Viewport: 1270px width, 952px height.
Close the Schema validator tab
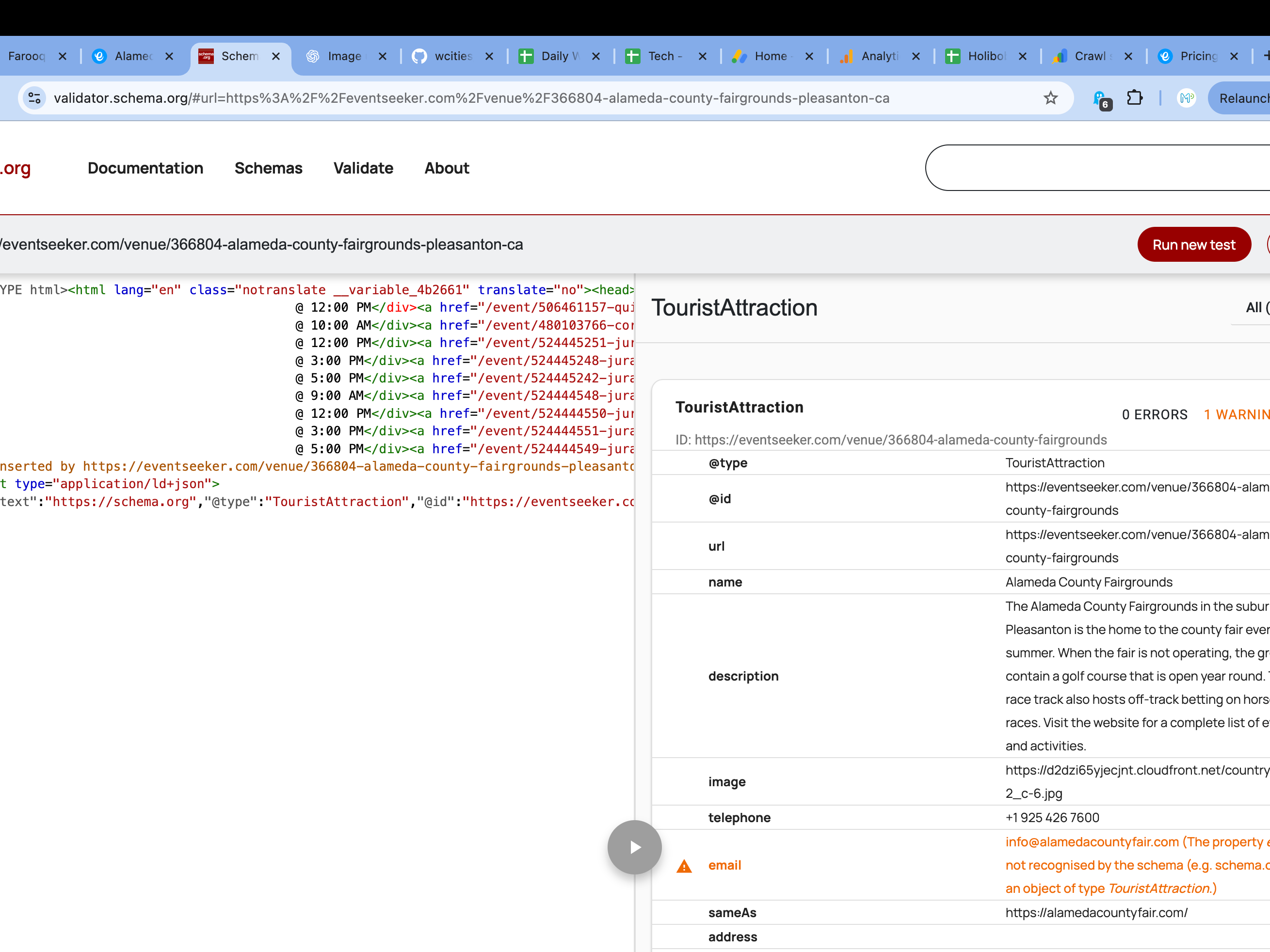(x=275, y=56)
